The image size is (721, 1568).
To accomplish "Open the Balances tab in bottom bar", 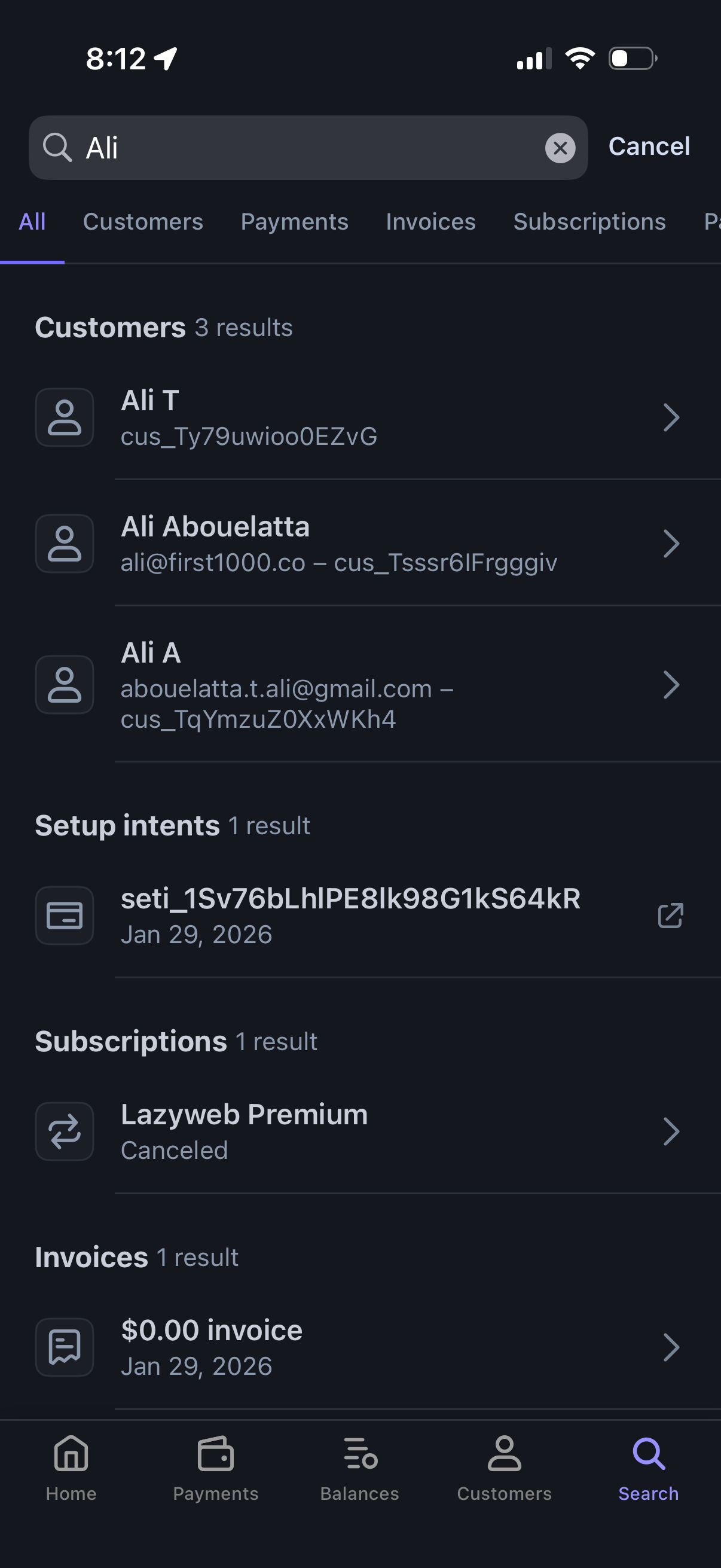I will point(360,1454).
